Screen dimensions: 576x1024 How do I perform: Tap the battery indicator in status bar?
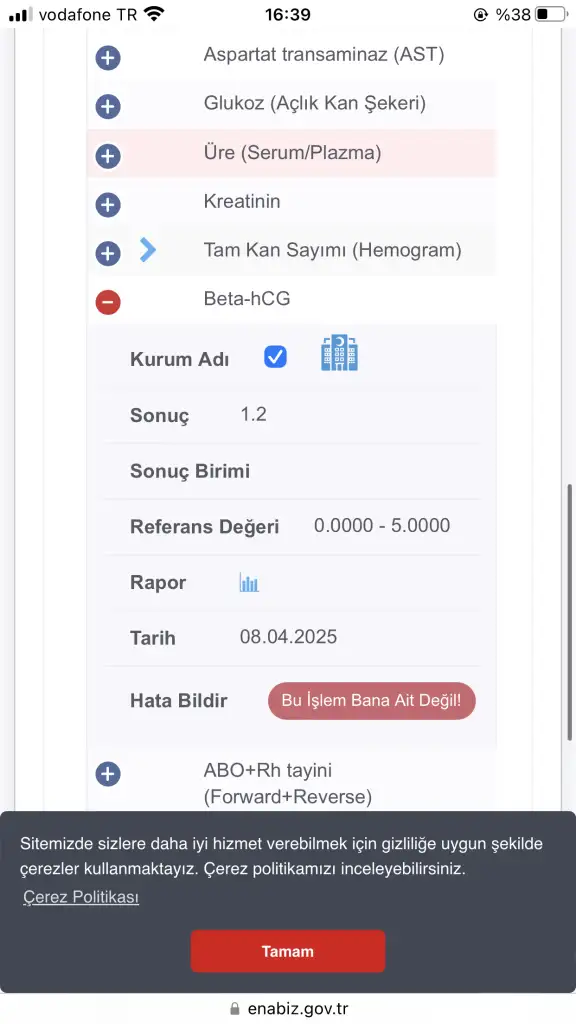[551, 14]
